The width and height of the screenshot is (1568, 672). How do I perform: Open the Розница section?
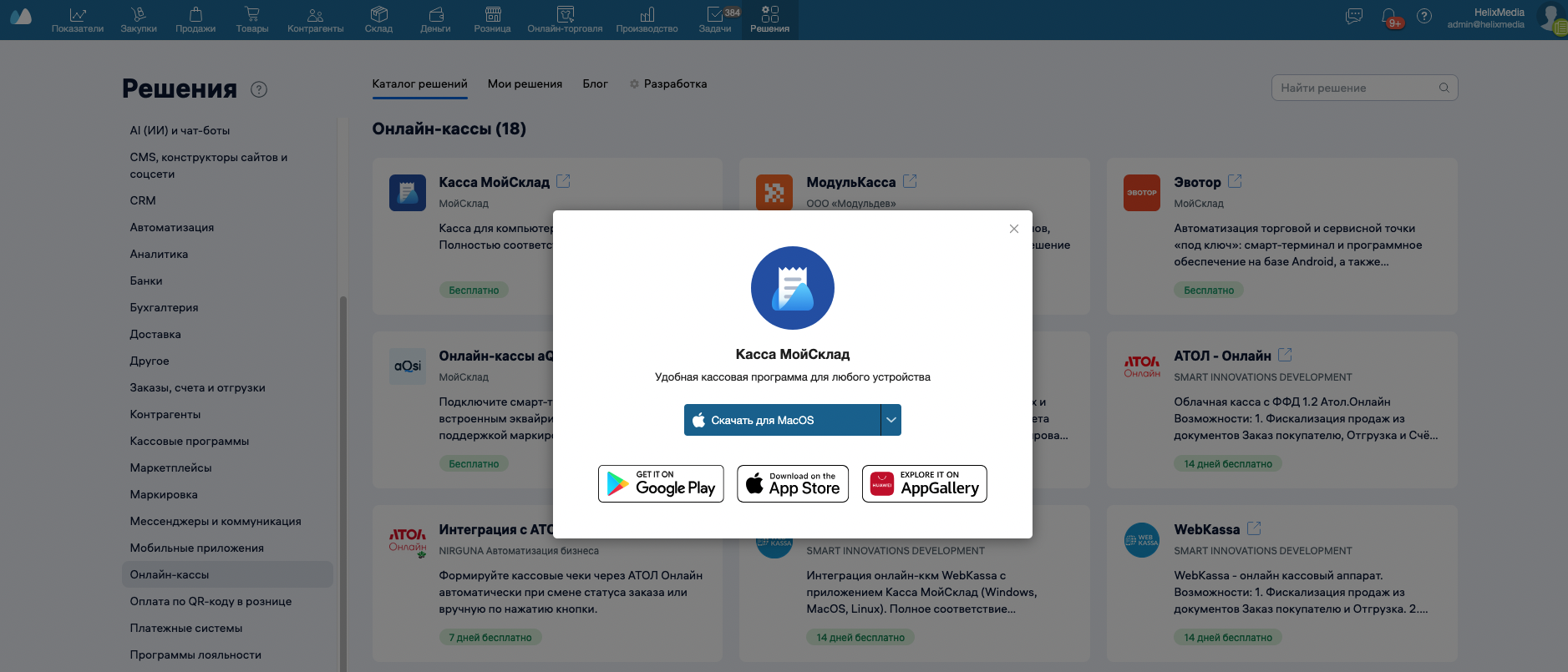493,20
